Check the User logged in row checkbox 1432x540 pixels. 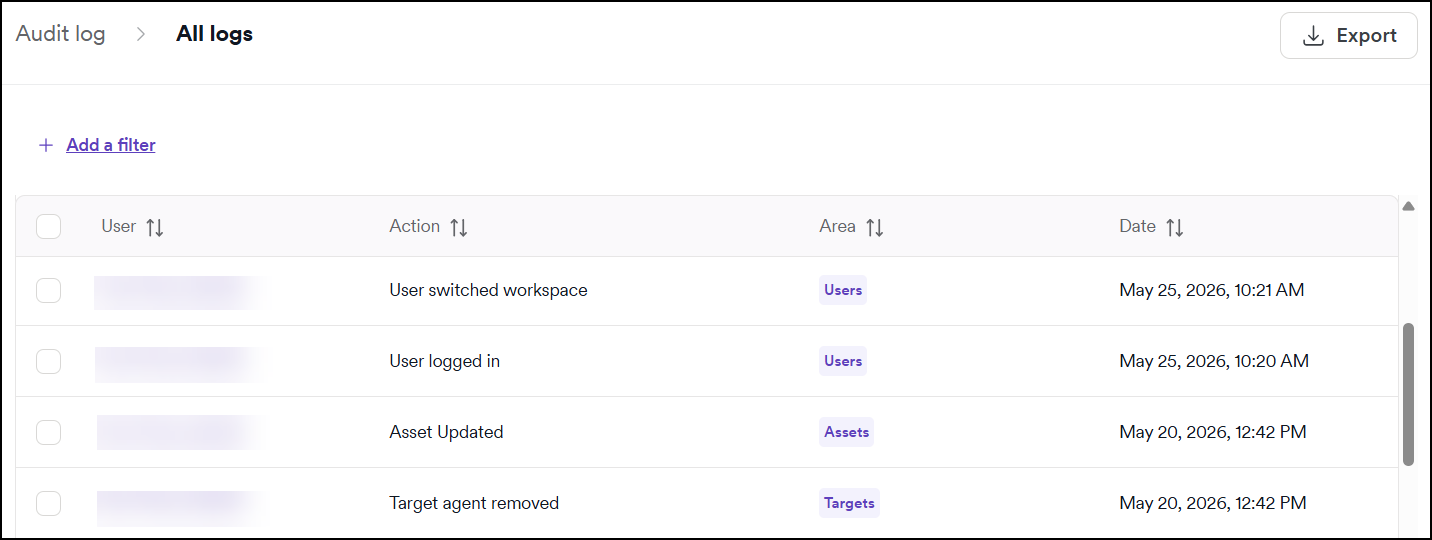point(48,361)
